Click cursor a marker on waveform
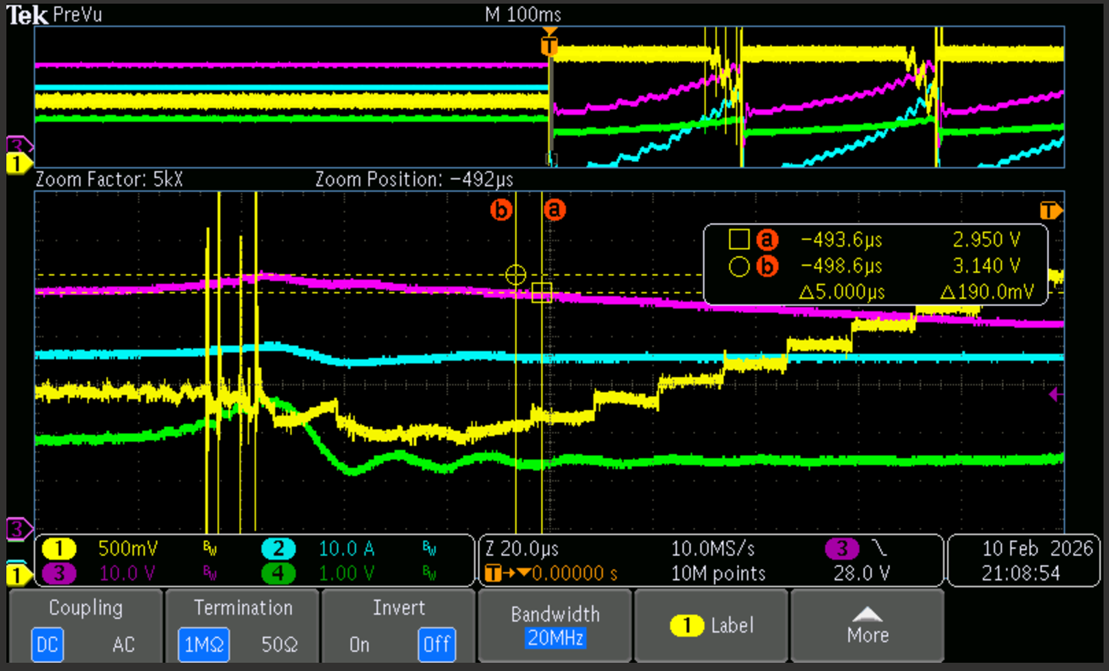 (x=554, y=209)
